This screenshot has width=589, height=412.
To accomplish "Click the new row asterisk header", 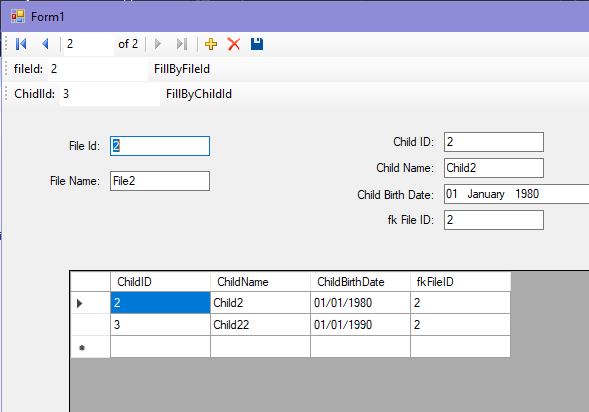I will point(91,347).
